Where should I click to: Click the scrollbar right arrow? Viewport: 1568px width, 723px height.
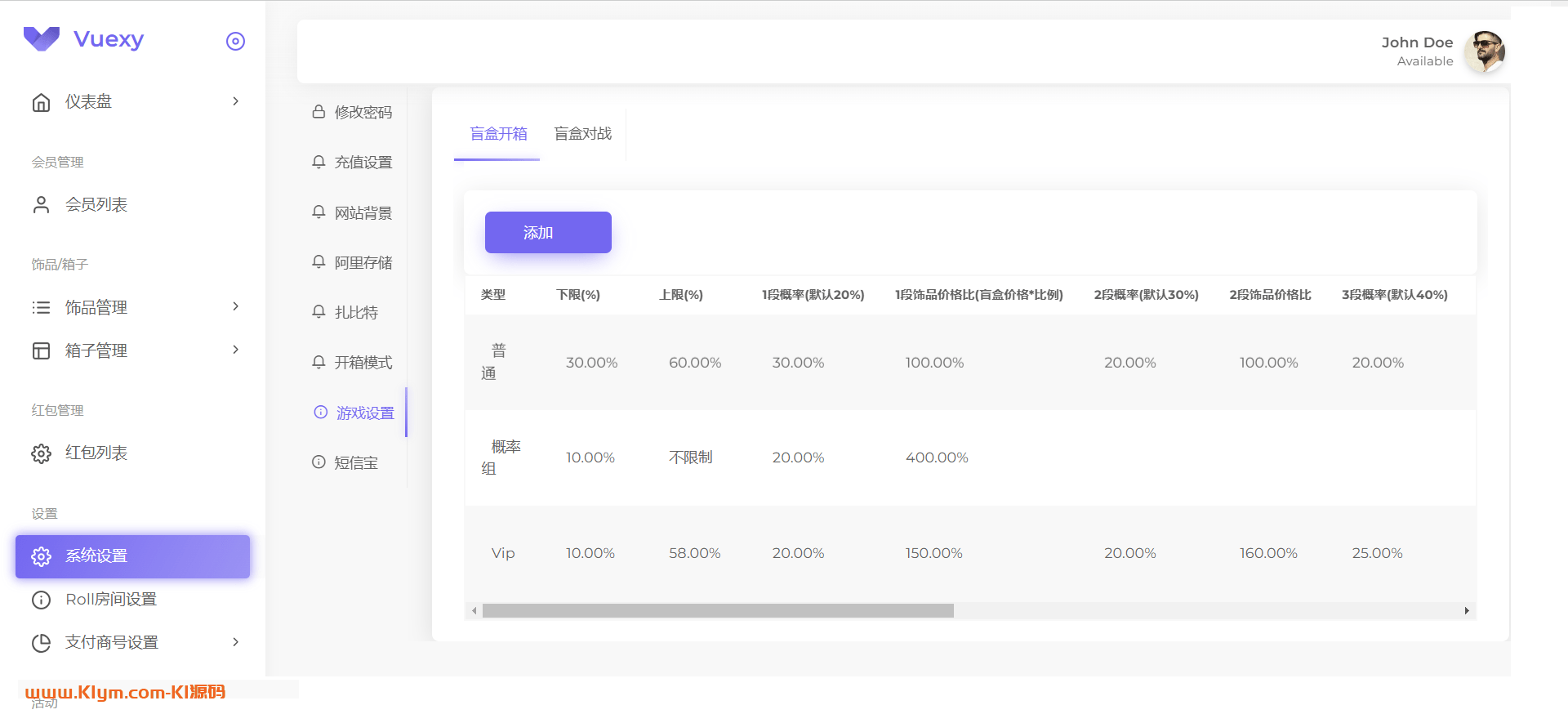pos(1467,611)
